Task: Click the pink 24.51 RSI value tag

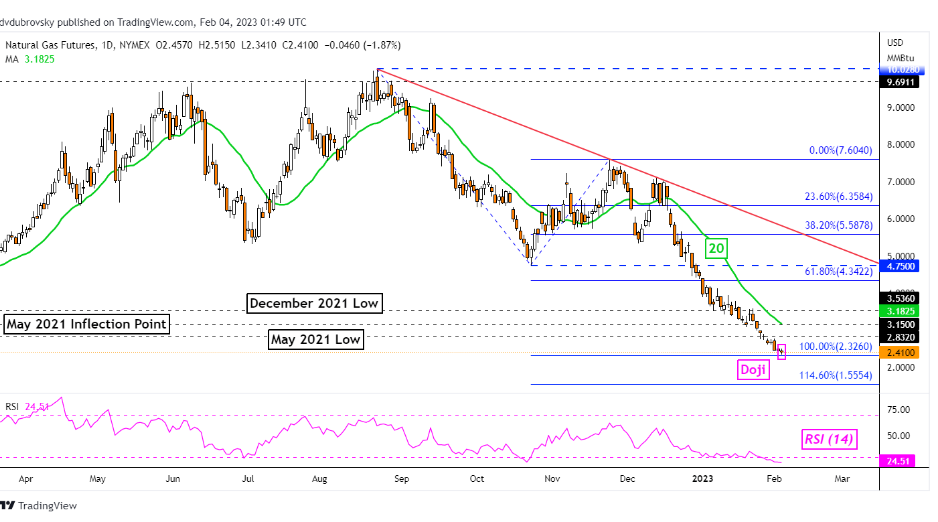Action: (897, 461)
